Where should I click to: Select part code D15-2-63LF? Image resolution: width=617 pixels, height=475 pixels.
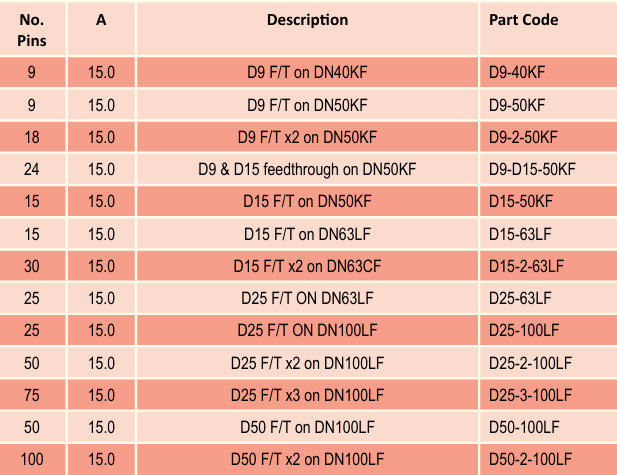pyautogui.click(x=526, y=266)
